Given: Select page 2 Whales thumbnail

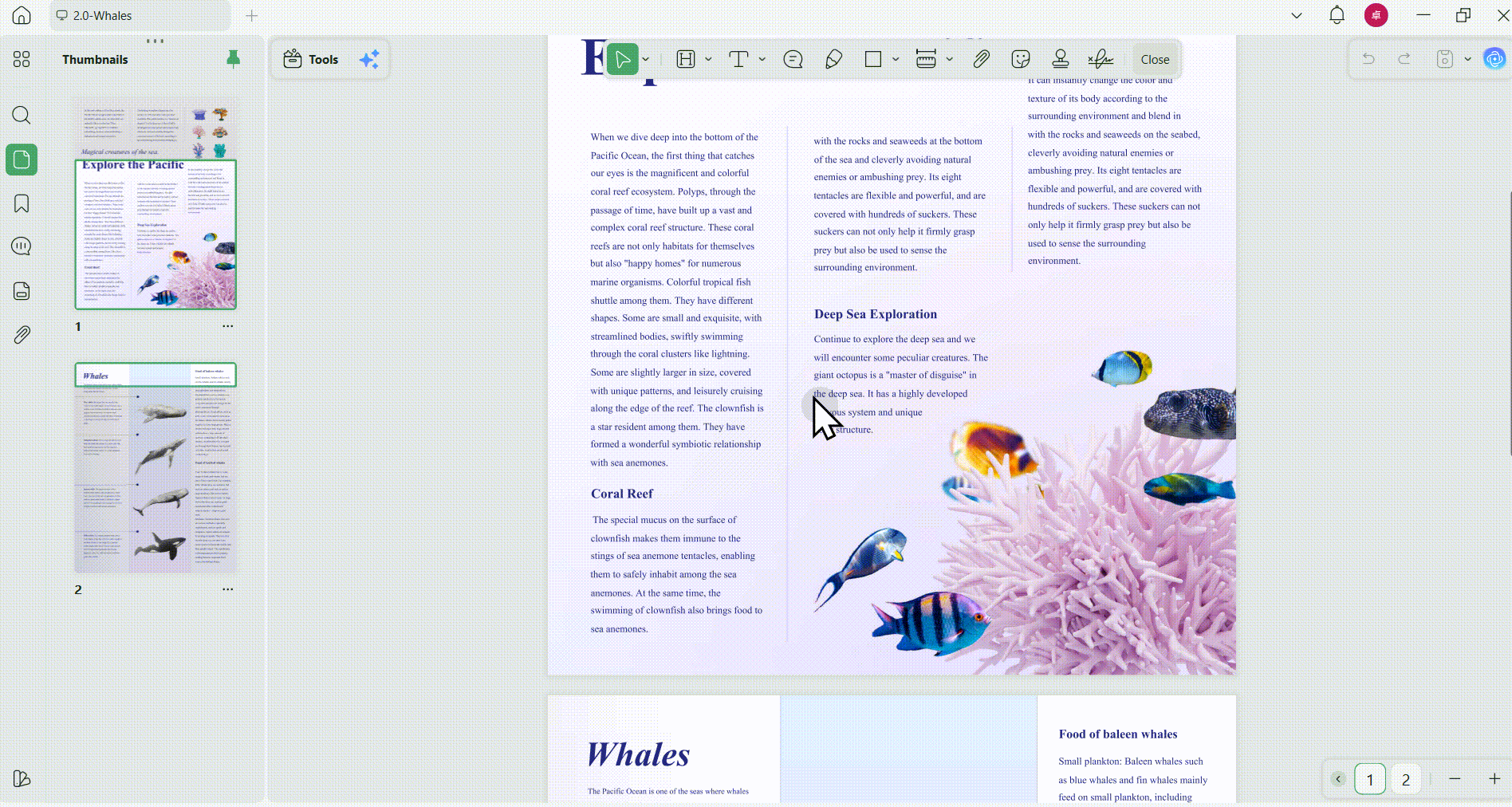Looking at the screenshot, I should pos(156,468).
